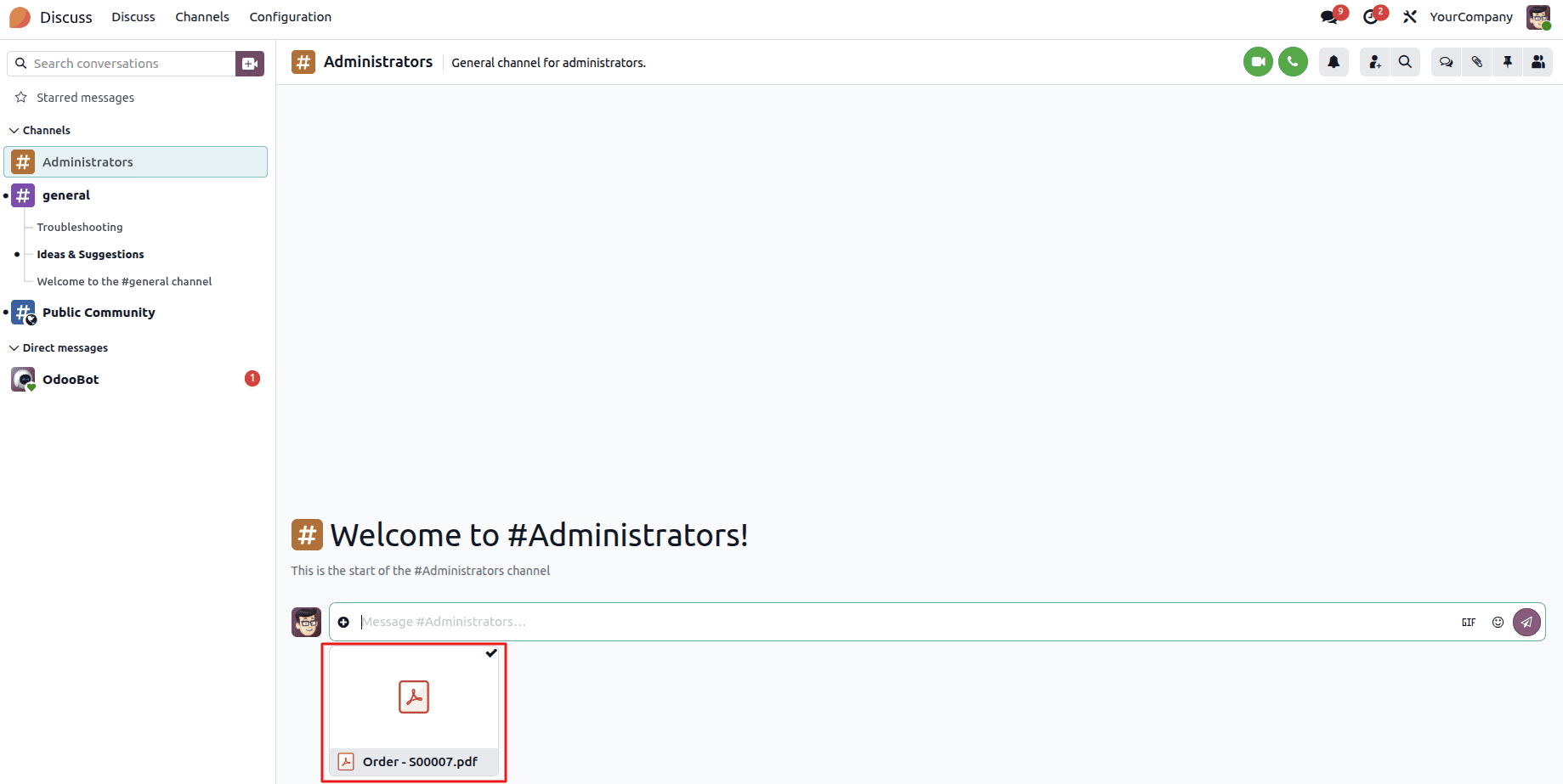This screenshot has width=1563, height=784.
Task: Open the Public Community channel
Action: tap(99, 313)
